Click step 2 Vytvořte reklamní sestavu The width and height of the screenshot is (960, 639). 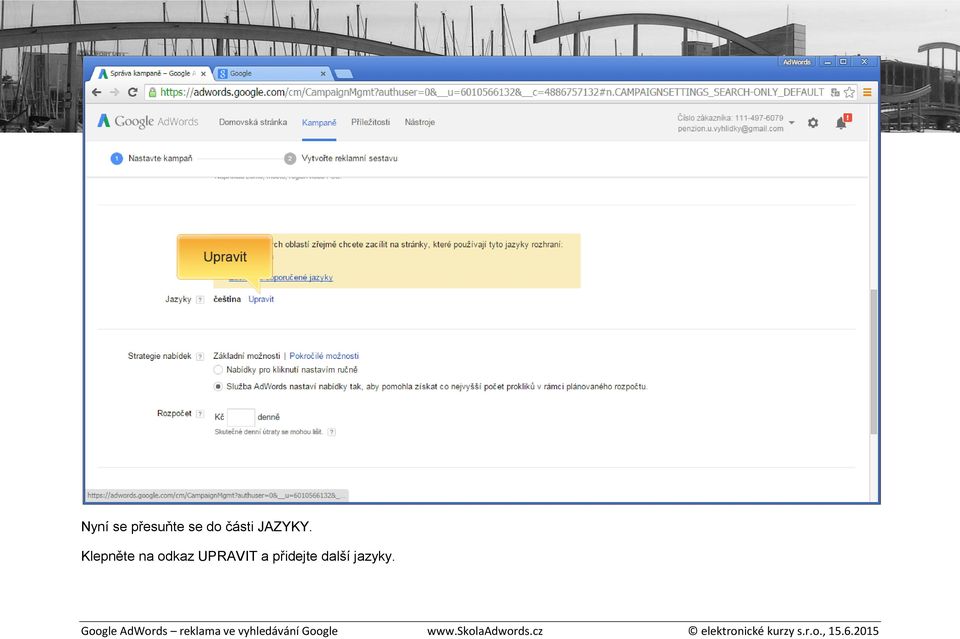click(x=341, y=159)
